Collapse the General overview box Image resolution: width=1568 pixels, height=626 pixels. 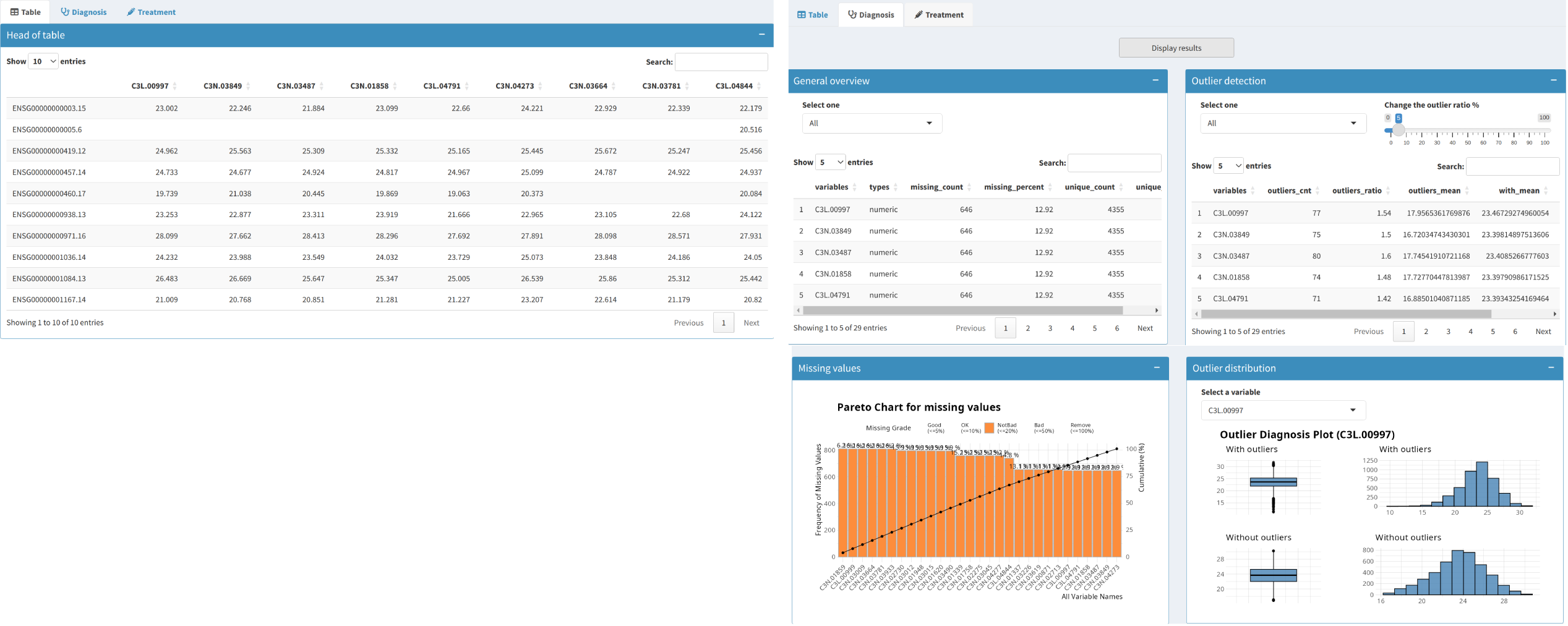coord(1155,80)
